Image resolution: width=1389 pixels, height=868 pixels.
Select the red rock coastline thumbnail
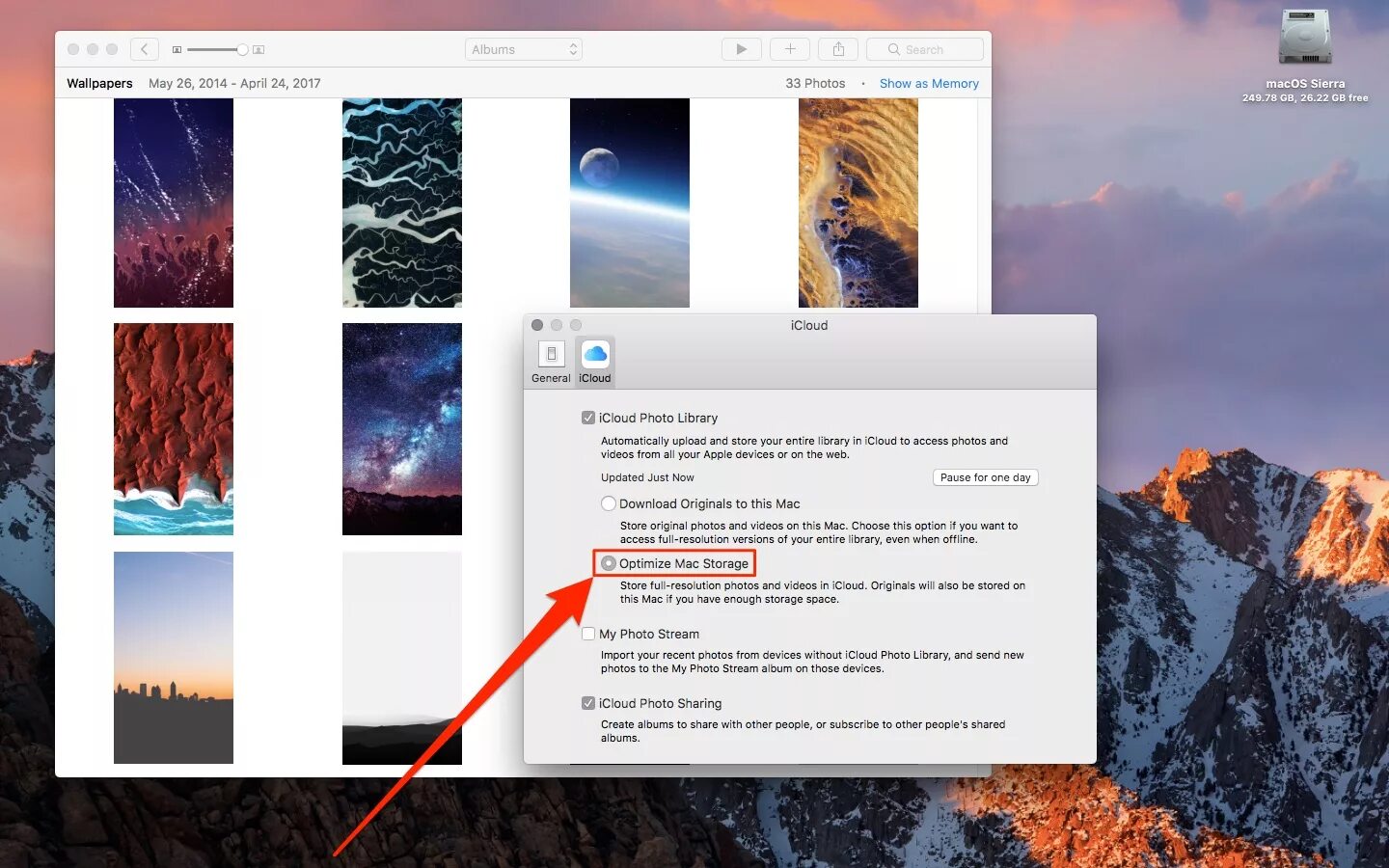174,429
